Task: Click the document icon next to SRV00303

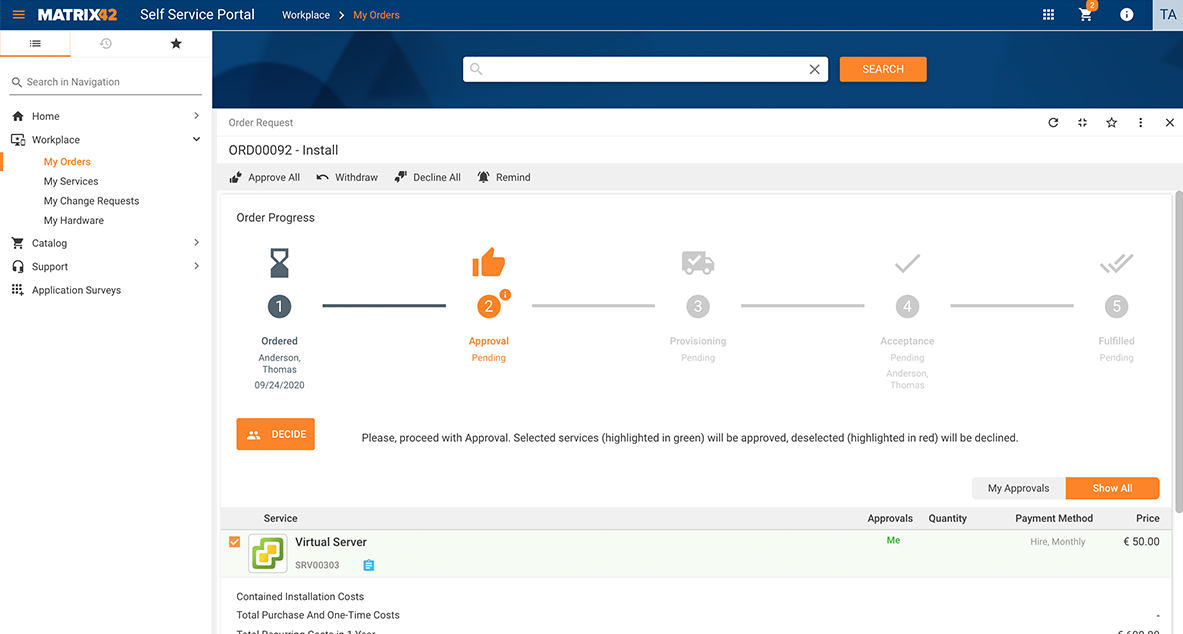Action: (x=368, y=564)
